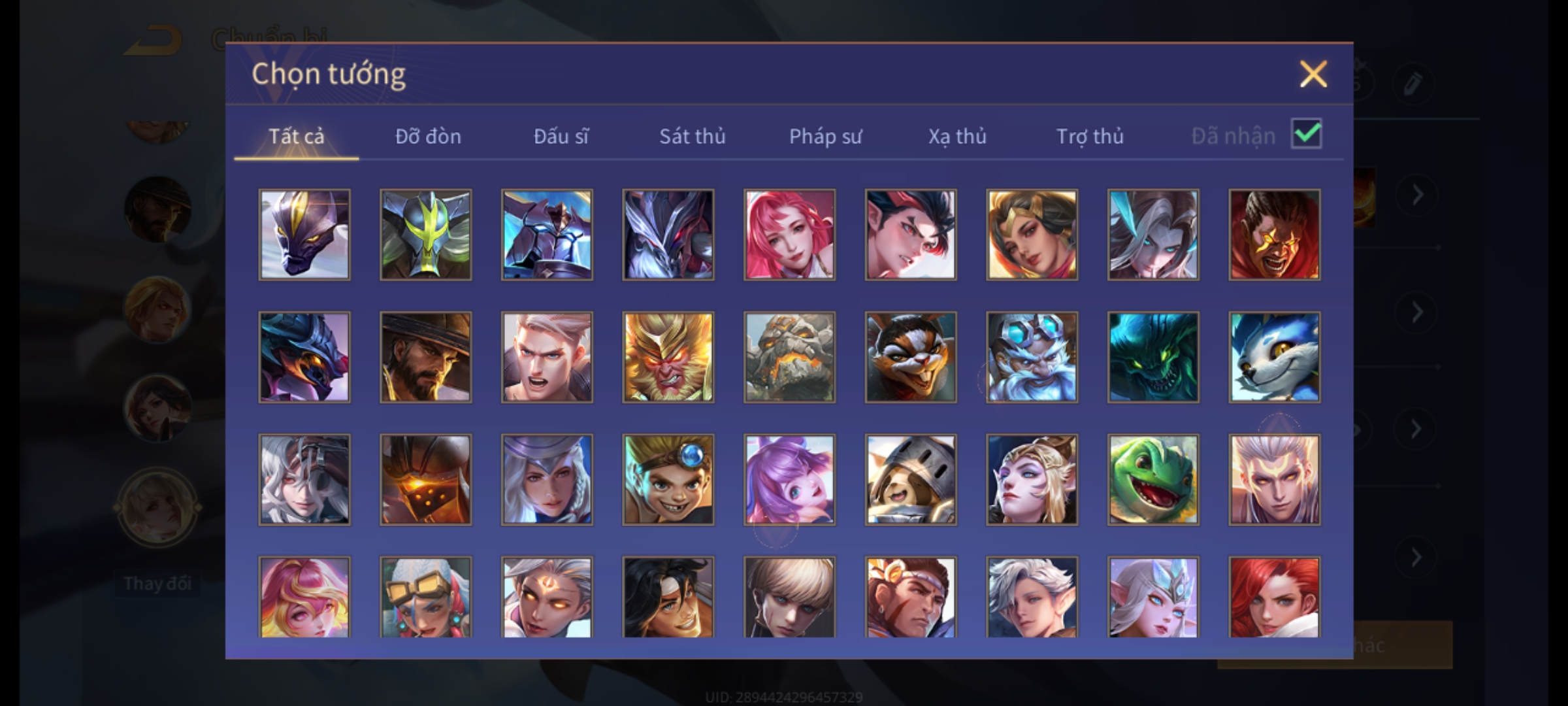Toggle the Đã nhận checkbox

[1307, 134]
